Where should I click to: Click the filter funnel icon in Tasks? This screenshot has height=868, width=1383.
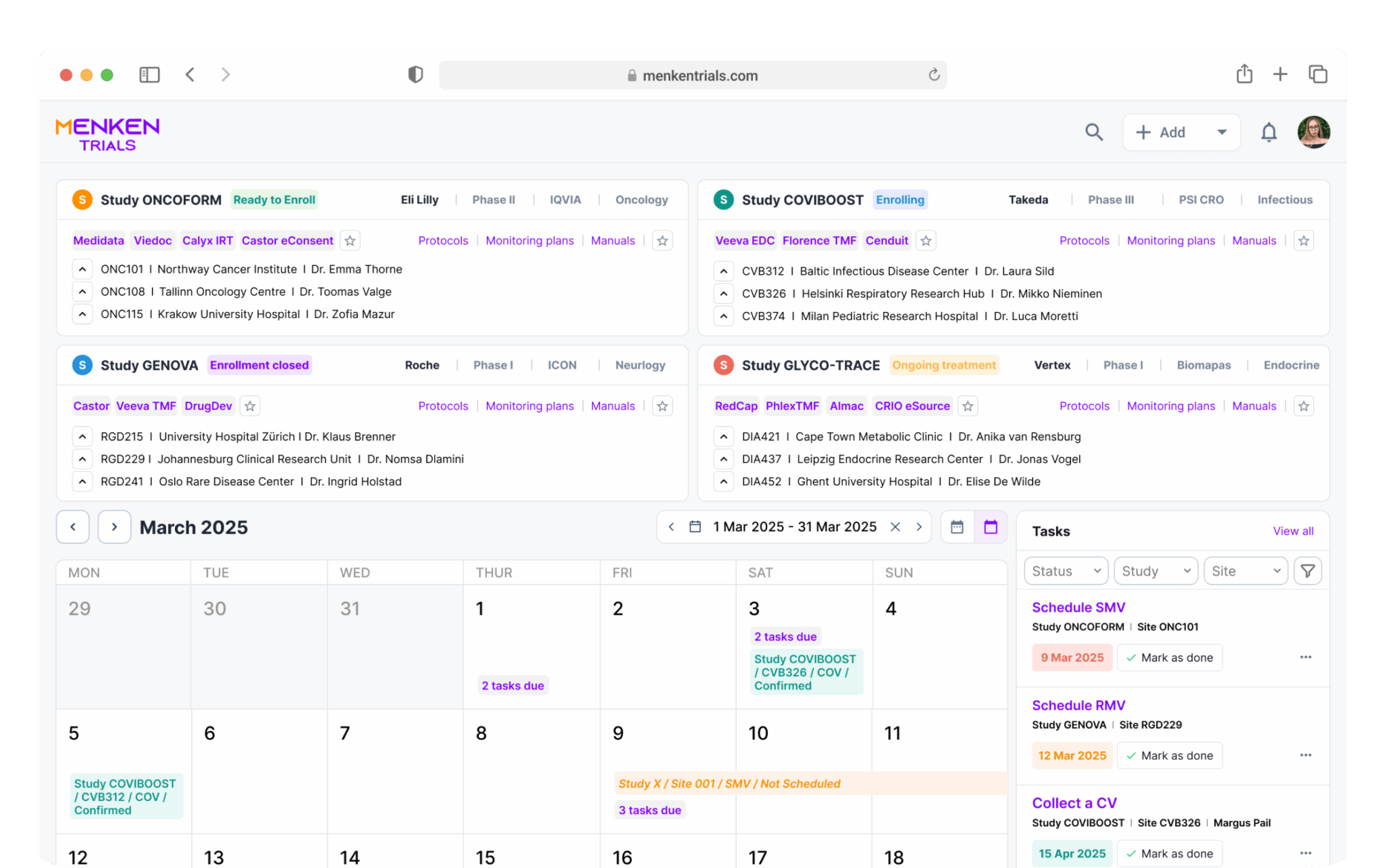pos(1307,571)
